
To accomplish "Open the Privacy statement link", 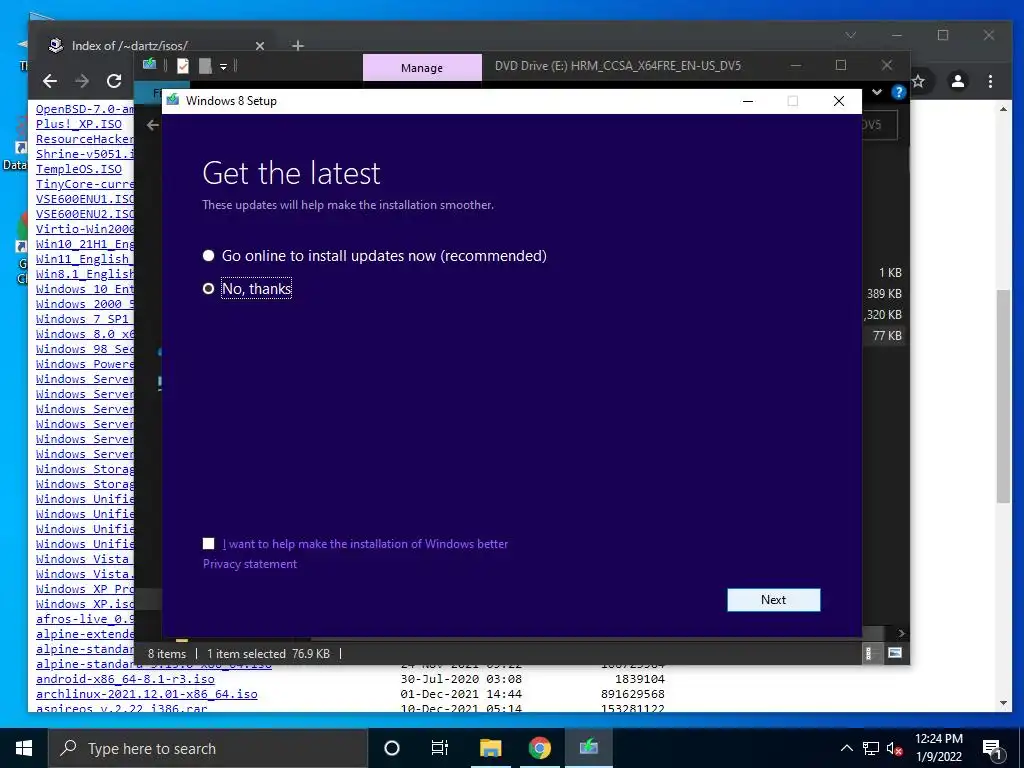I will point(249,564).
